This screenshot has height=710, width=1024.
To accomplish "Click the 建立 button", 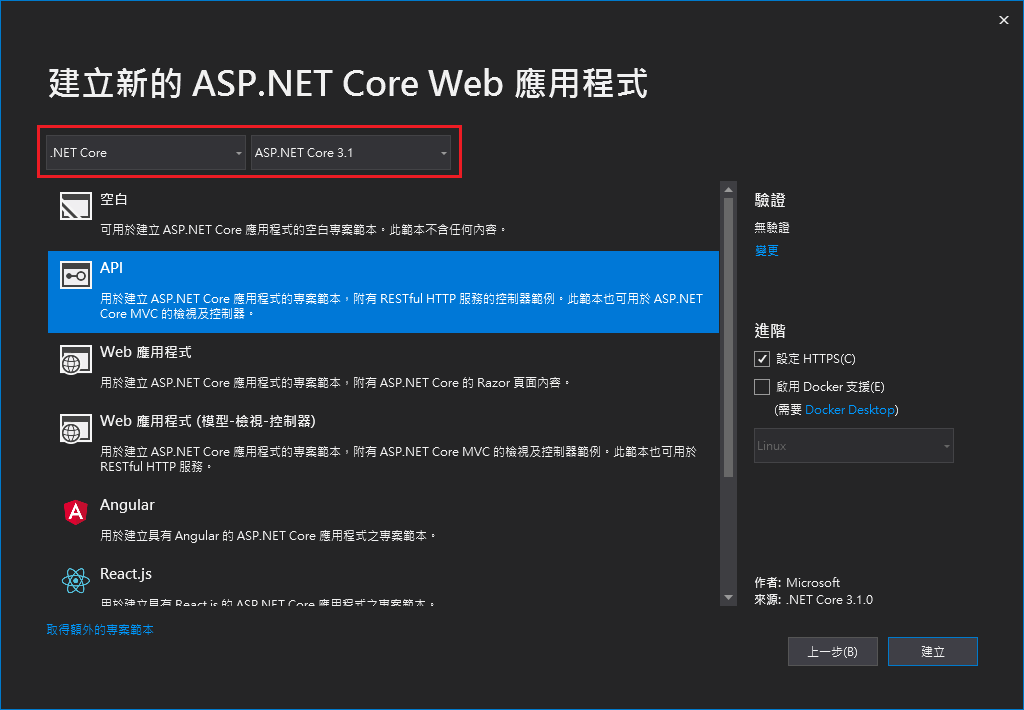I will [933, 651].
